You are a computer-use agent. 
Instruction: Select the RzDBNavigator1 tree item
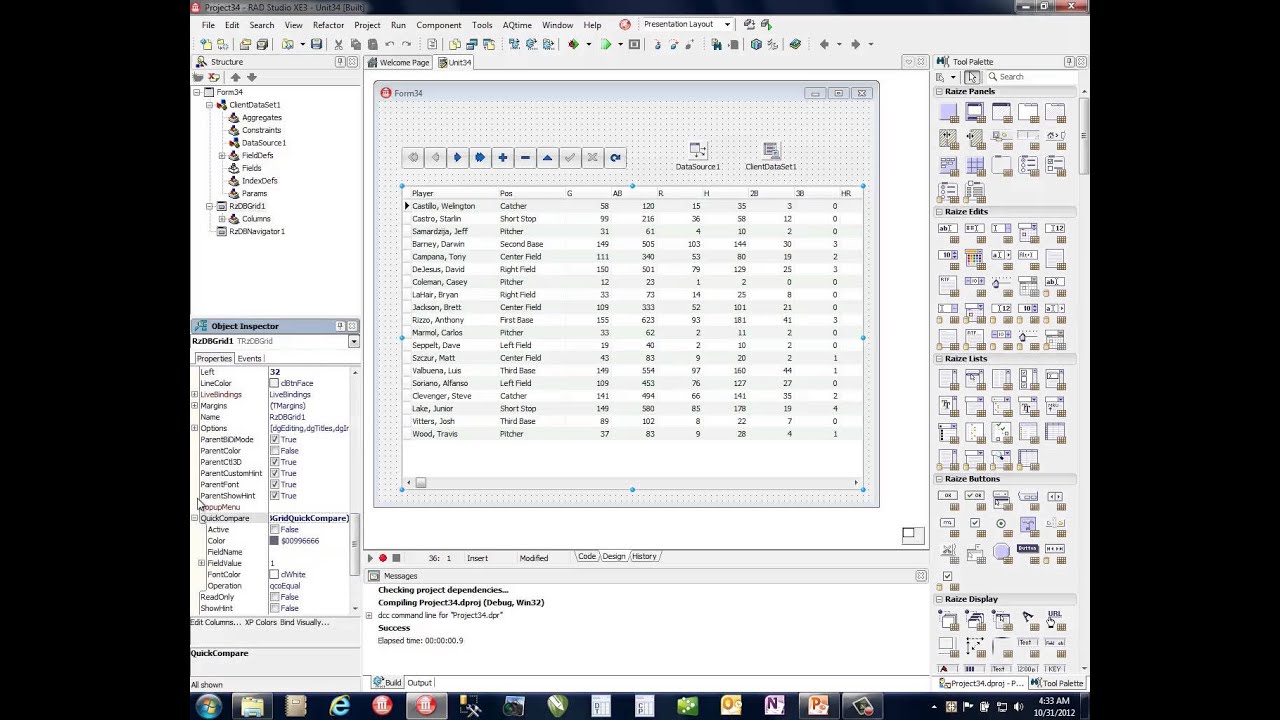point(257,231)
